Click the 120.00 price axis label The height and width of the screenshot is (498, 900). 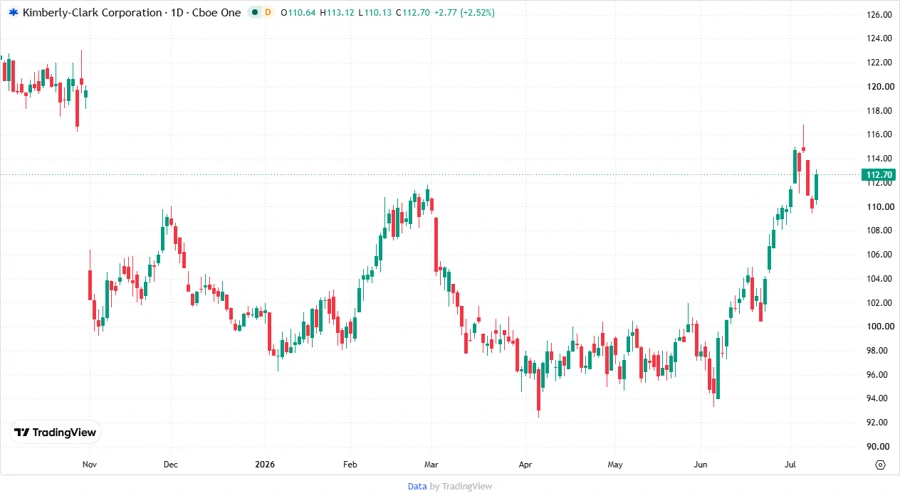coord(879,87)
